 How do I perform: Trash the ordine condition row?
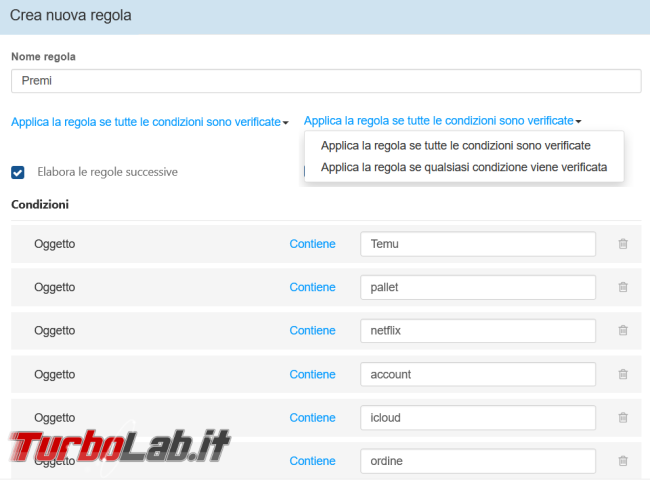pyautogui.click(x=623, y=461)
